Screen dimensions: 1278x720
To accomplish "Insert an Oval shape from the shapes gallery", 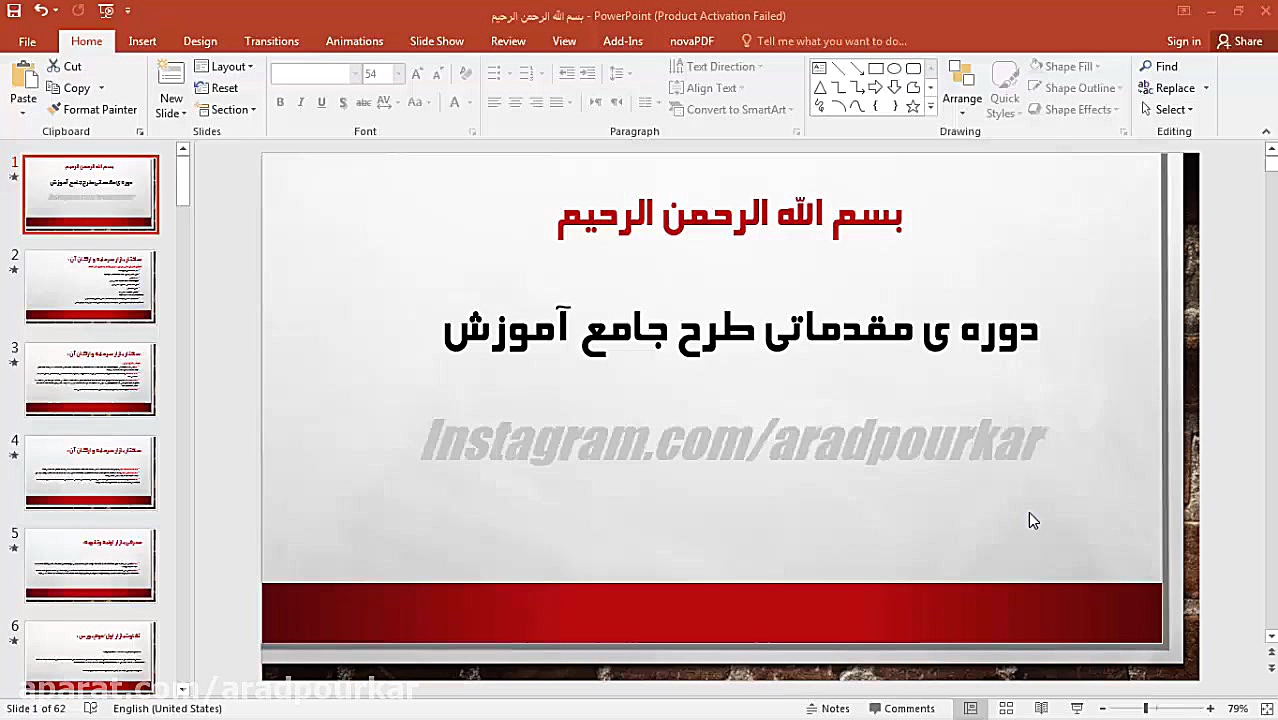I will 893,67.
